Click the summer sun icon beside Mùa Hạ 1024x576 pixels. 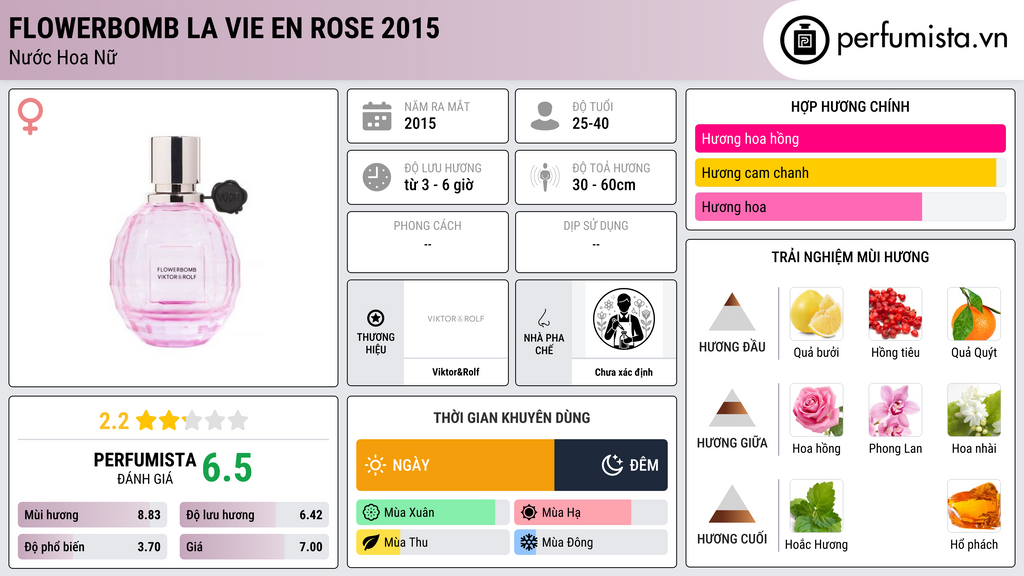(x=529, y=513)
